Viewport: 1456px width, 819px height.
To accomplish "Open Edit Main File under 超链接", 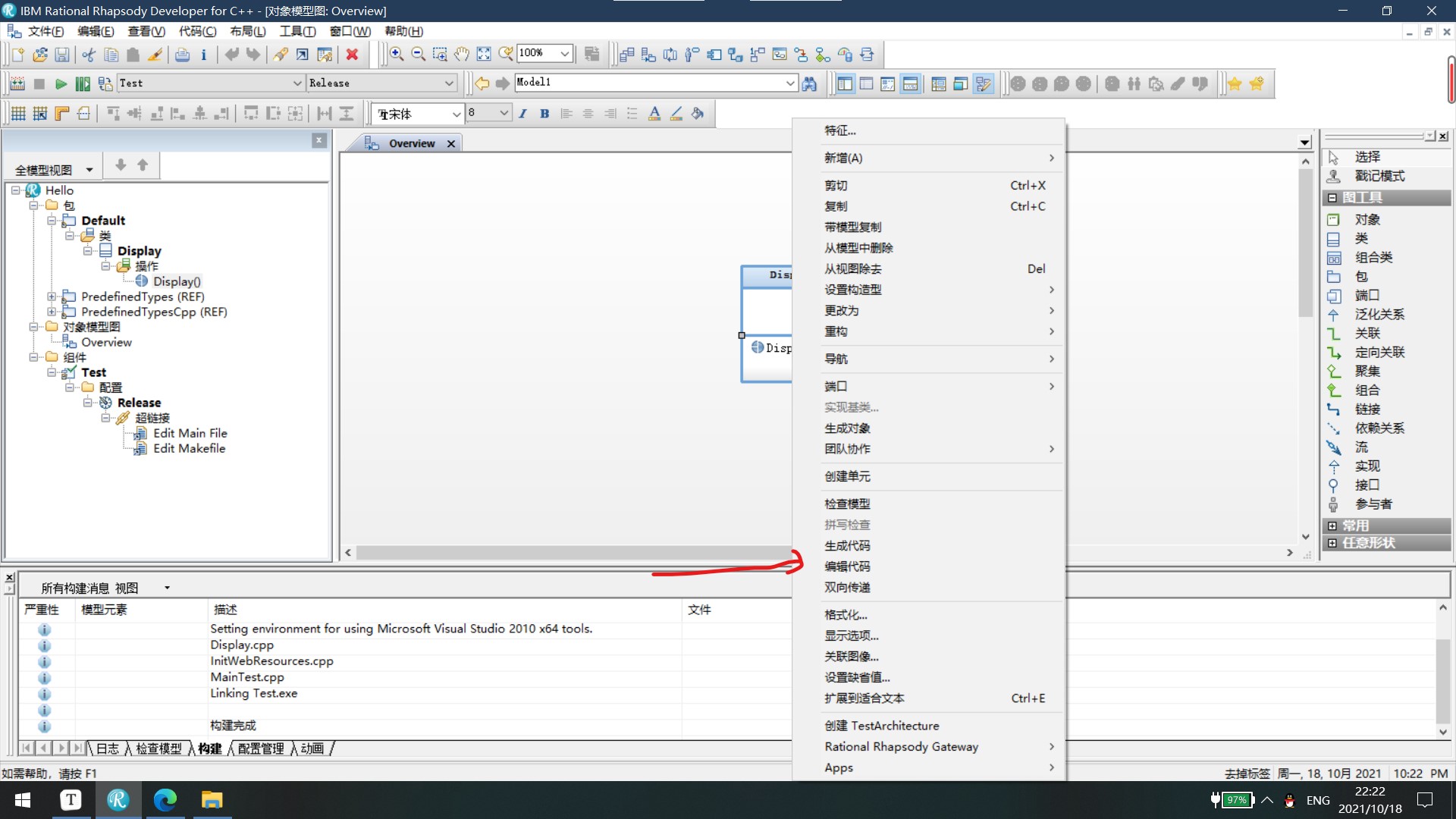I will click(190, 433).
